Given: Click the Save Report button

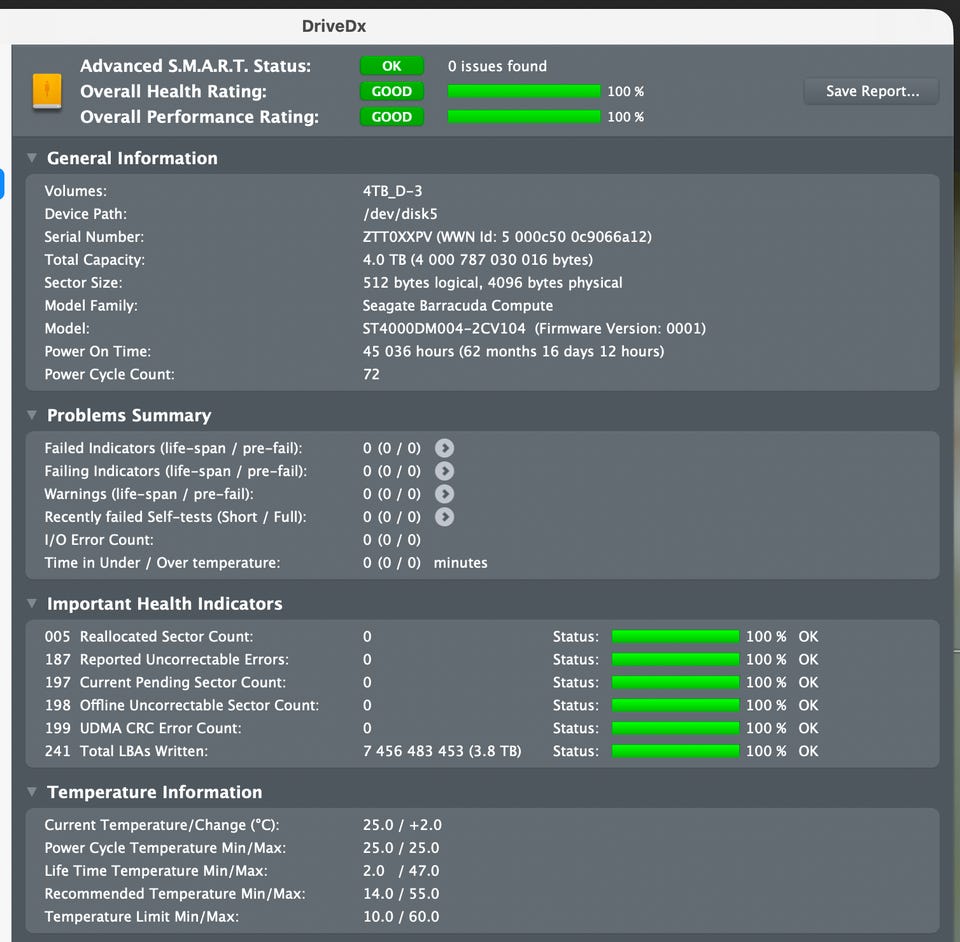Looking at the screenshot, I should [x=872, y=91].
